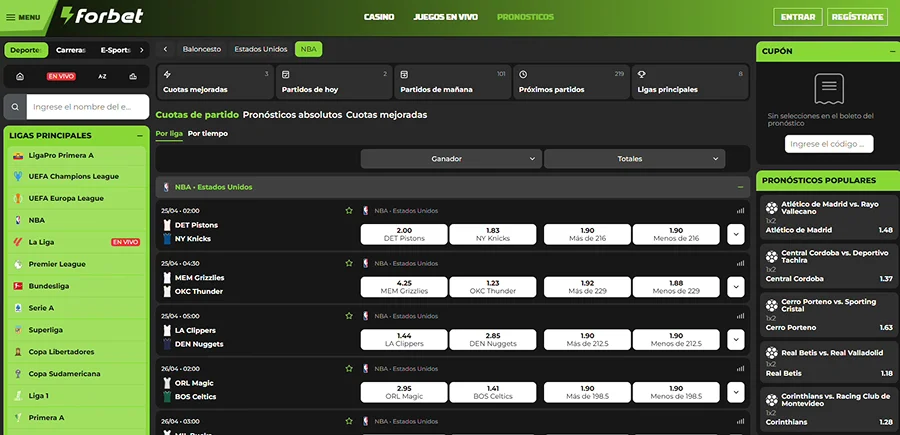Switch to Pronósticos absolutos tab
This screenshot has height=435, width=900.
coord(292,115)
